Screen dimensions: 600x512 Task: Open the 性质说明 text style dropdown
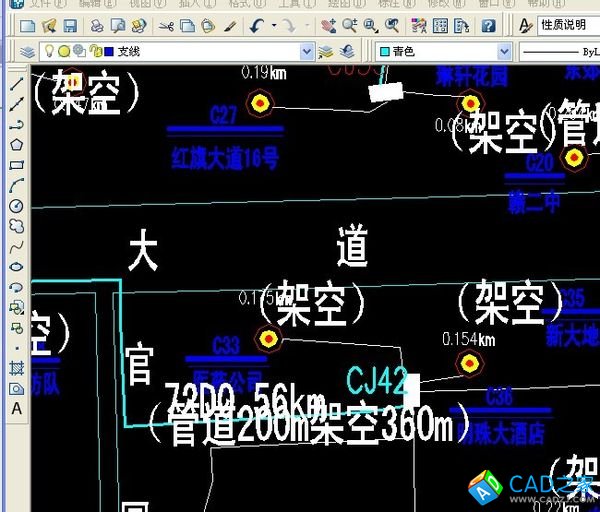563,25
